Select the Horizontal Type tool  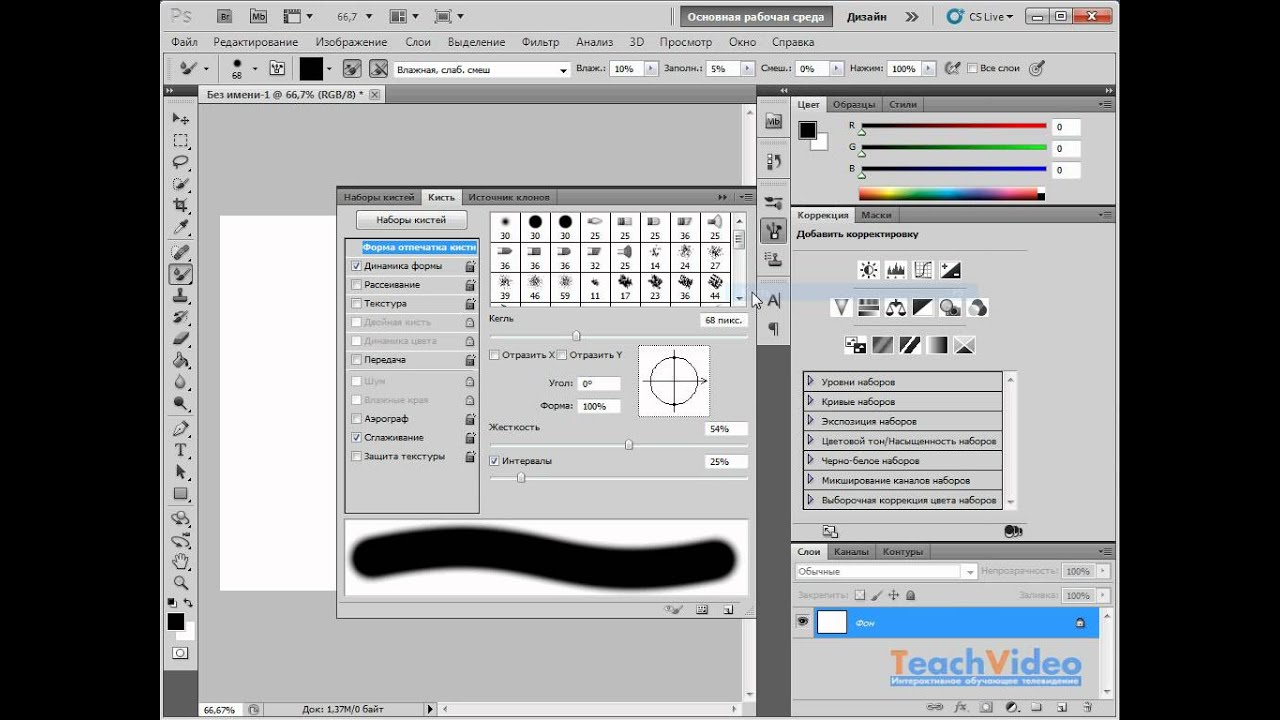pos(181,451)
